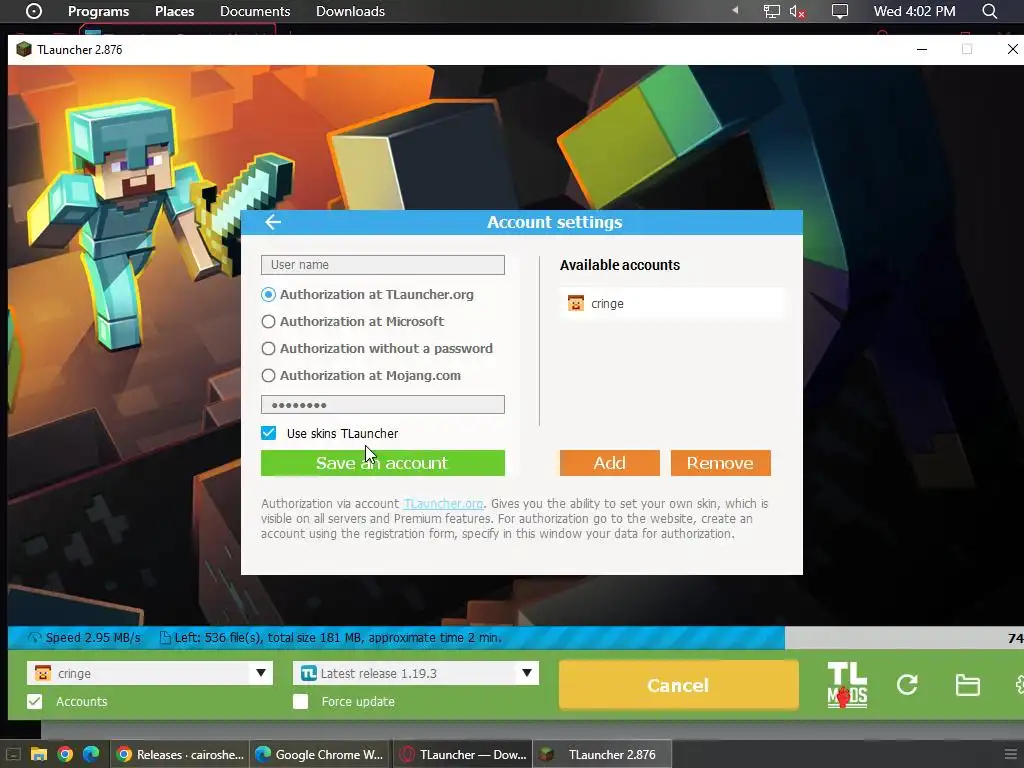This screenshot has width=1024, height=768.
Task: Switch to Google Chrome W... taskbar window
Action: coord(320,754)
